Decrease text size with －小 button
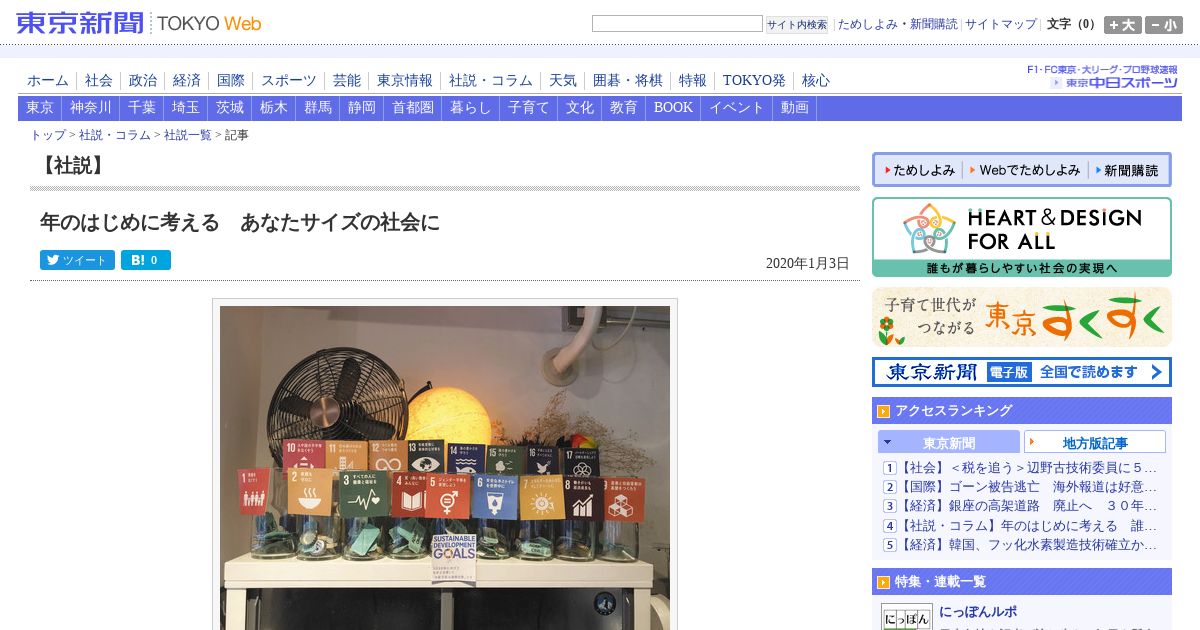Viewport: 1200px width, 630px height. point(1164,25)
